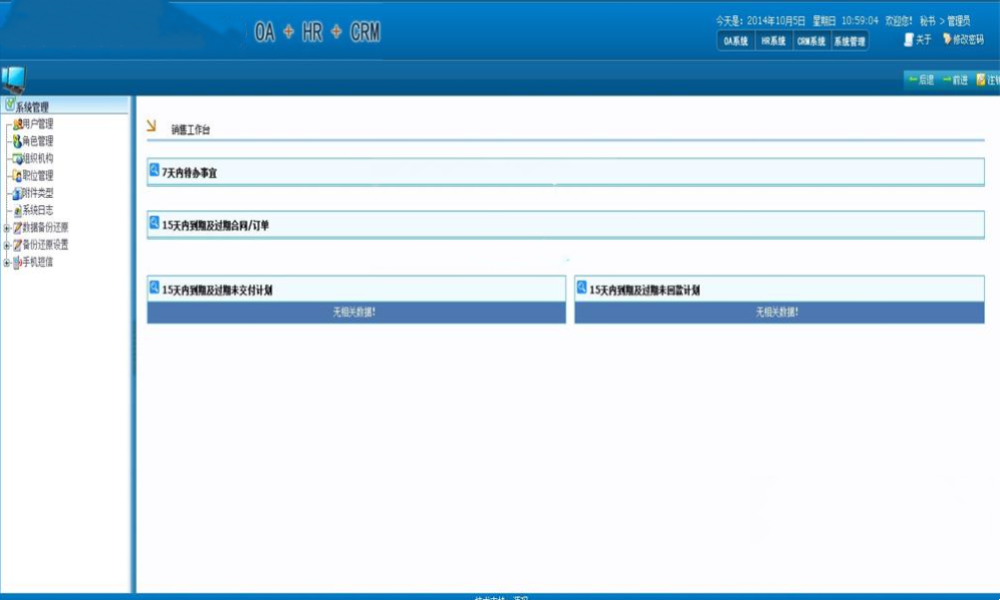The image size is (1000, 600).
Task: Click 无相关数据! under the 未交付计划 panel
Action: pyautogui.click(x=354, y=312)
